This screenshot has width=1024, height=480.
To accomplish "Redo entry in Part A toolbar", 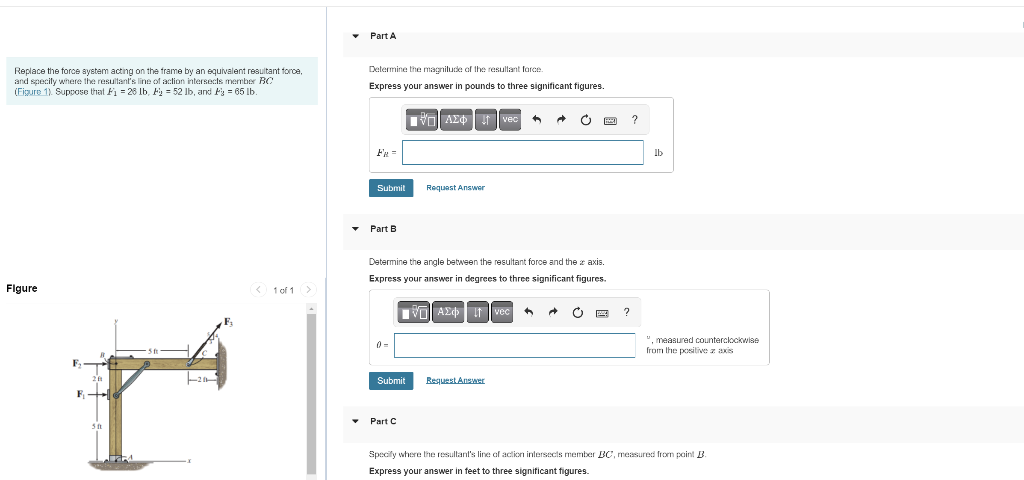I will click(561, 120).
